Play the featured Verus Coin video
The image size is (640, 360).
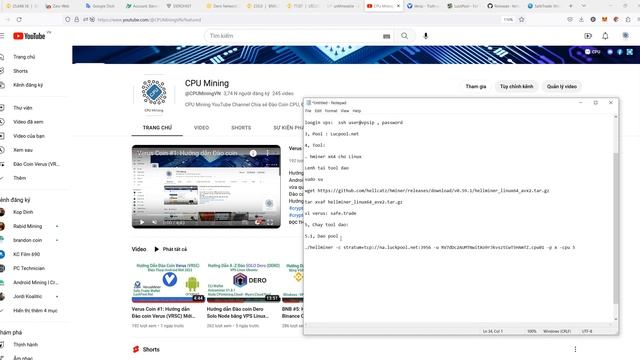[142, 222]
